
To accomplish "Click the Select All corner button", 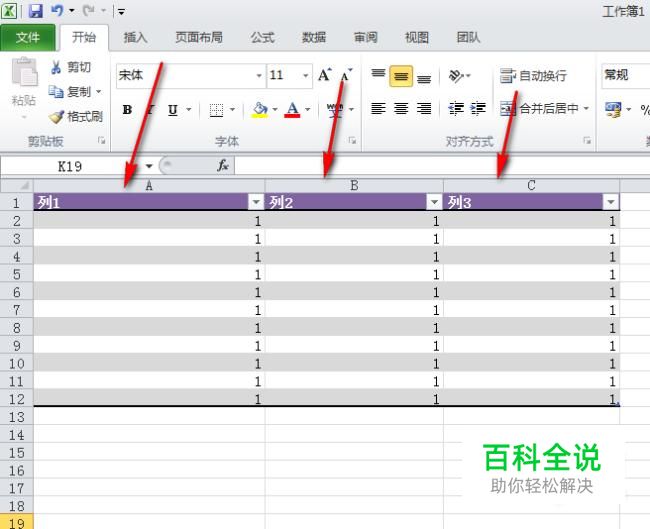I will click(17, 185).
